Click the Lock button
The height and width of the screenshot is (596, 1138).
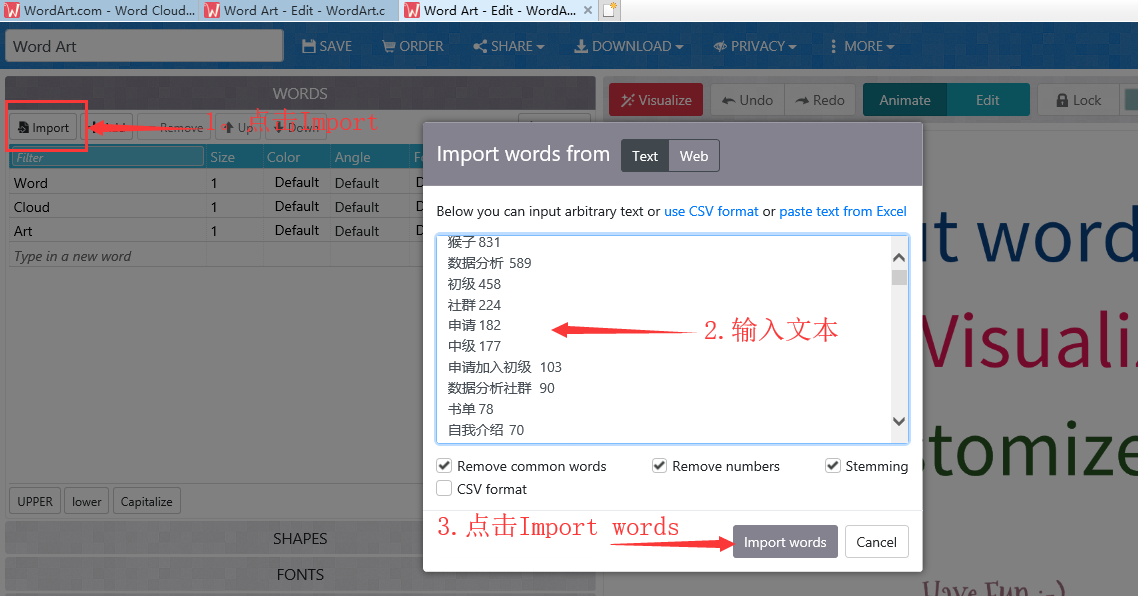(1078, 100)
